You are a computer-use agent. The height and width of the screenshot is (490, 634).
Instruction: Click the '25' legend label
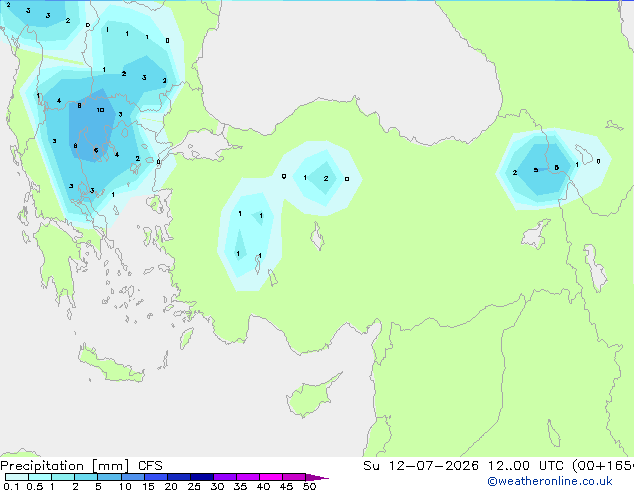point(194,486)
